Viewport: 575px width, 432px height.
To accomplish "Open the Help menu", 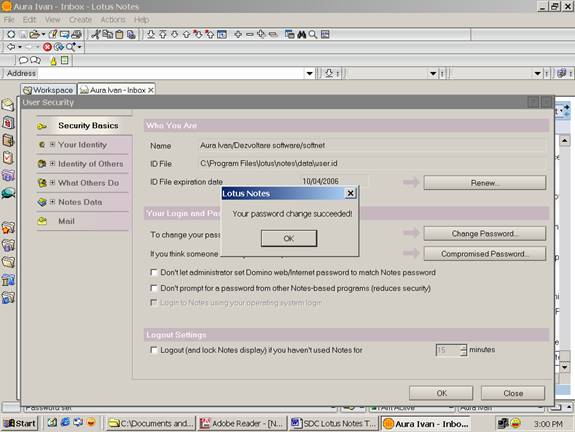I will pyautogui.click(x=141, y=19).
